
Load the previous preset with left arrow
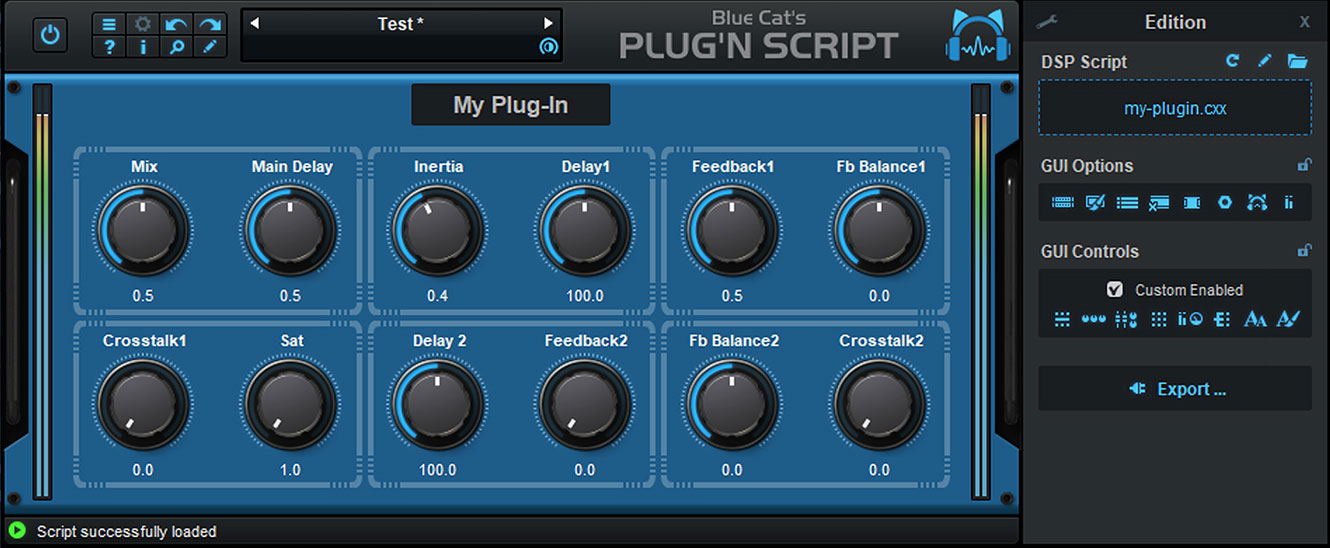pos(254,24)
